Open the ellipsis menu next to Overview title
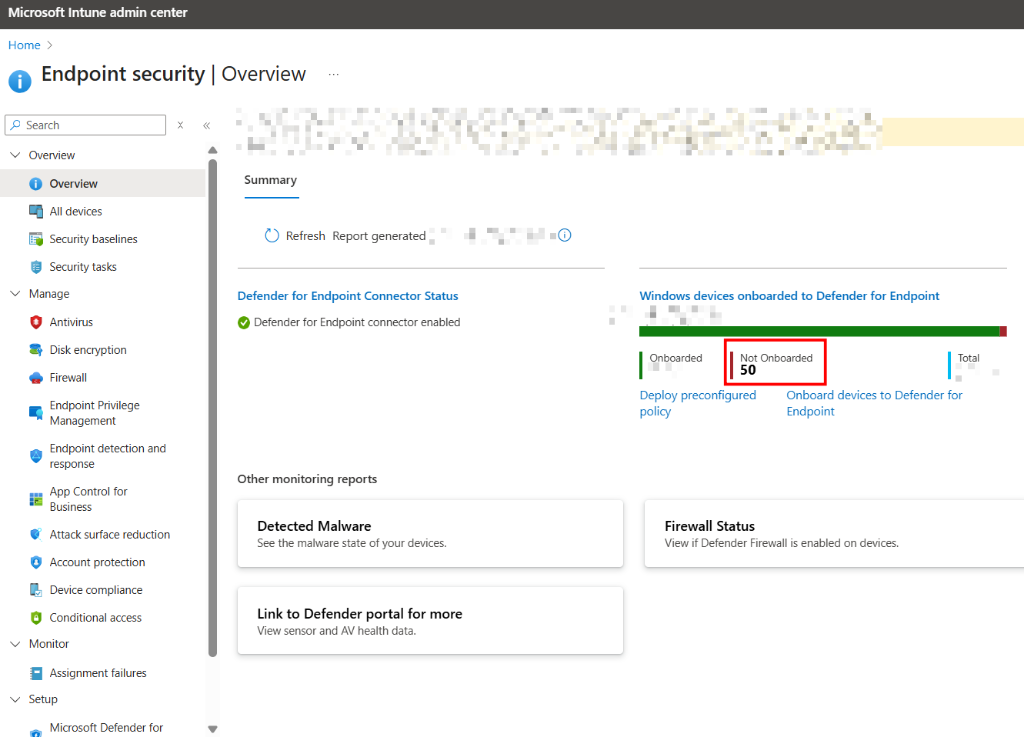Screen dimensions: 1024x738 [x=333, y=73]
